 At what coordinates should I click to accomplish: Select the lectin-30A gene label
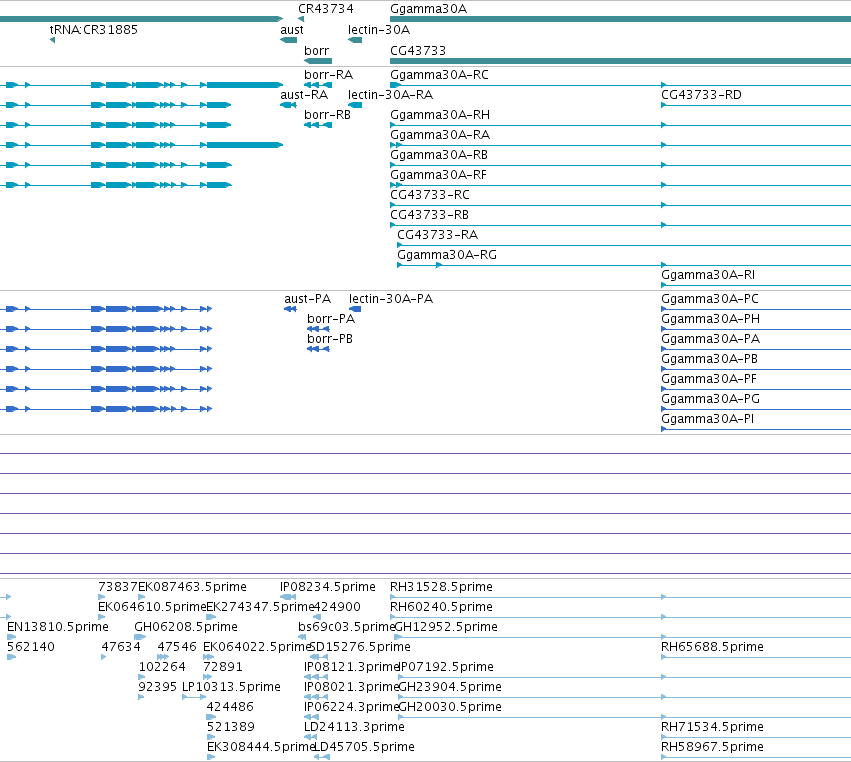pos(379,29)
